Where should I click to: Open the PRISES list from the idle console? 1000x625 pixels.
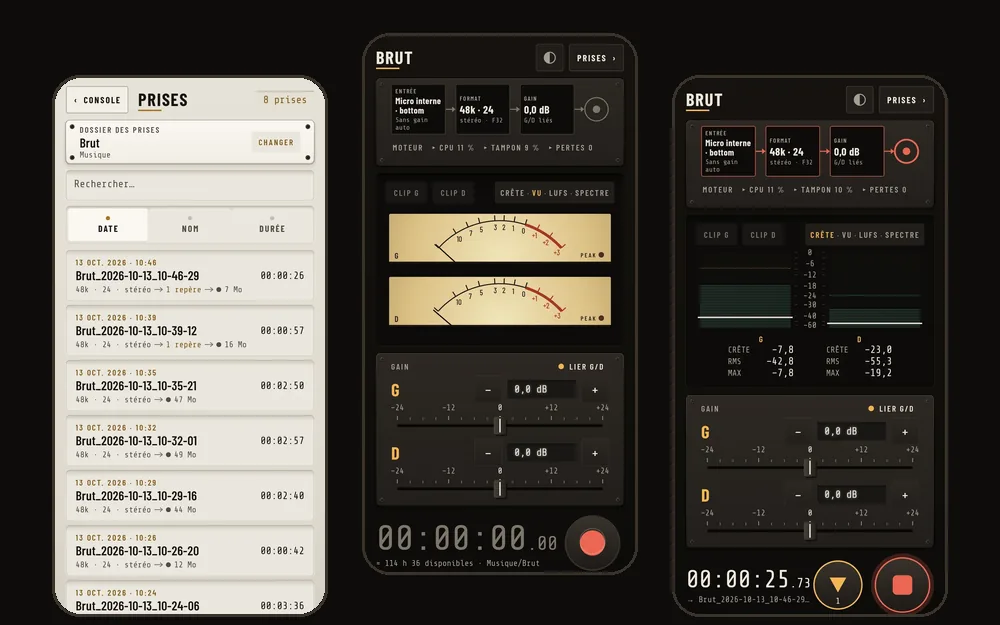click(596, 58)
